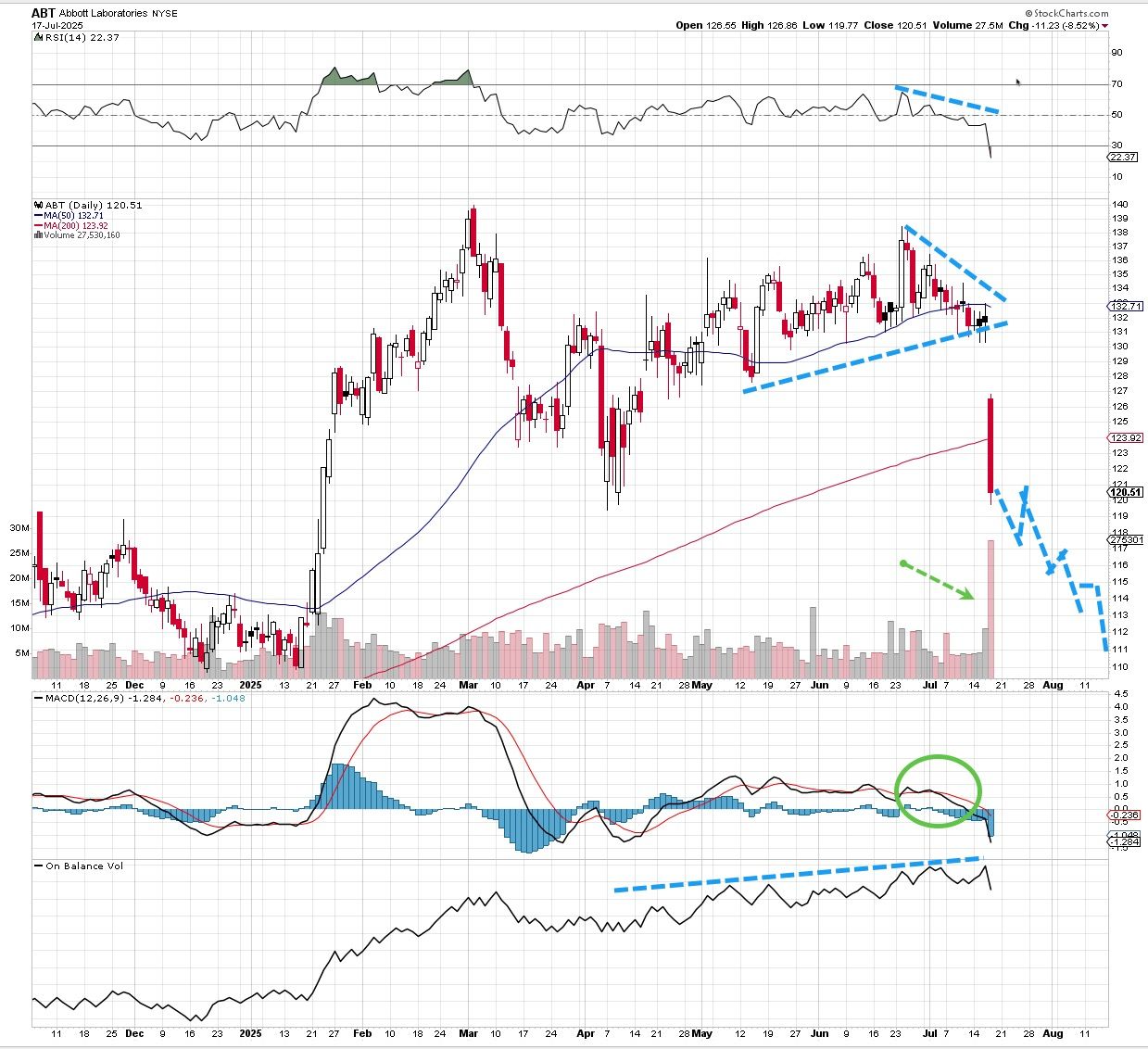Click the On Balance Vol legend marker
The height and width of the screenshot is (1049, 1148).
coord(38,866)
